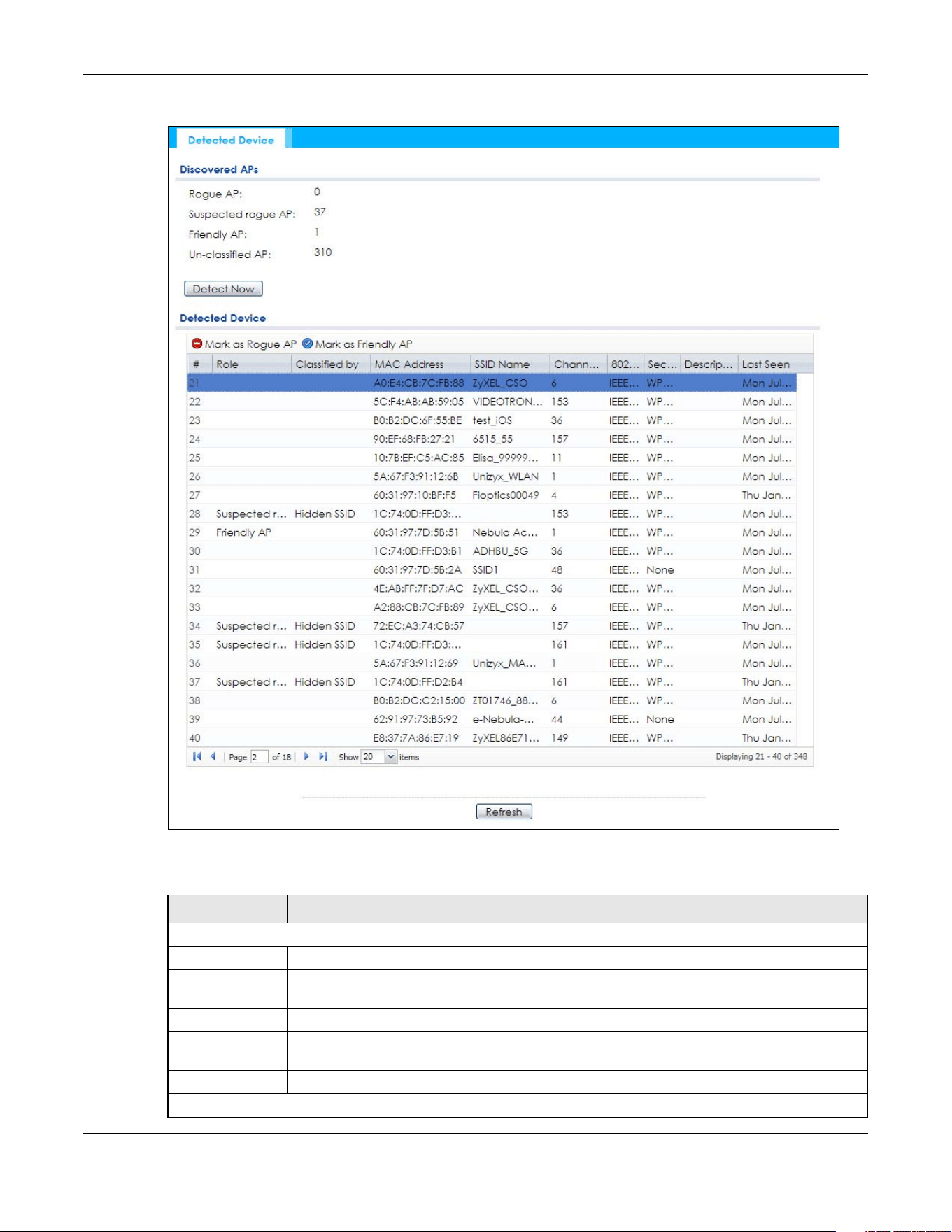
Task: Select MAC address 1C:74:0D:FF:D3:B1
Action: click(x=418, y=551)
